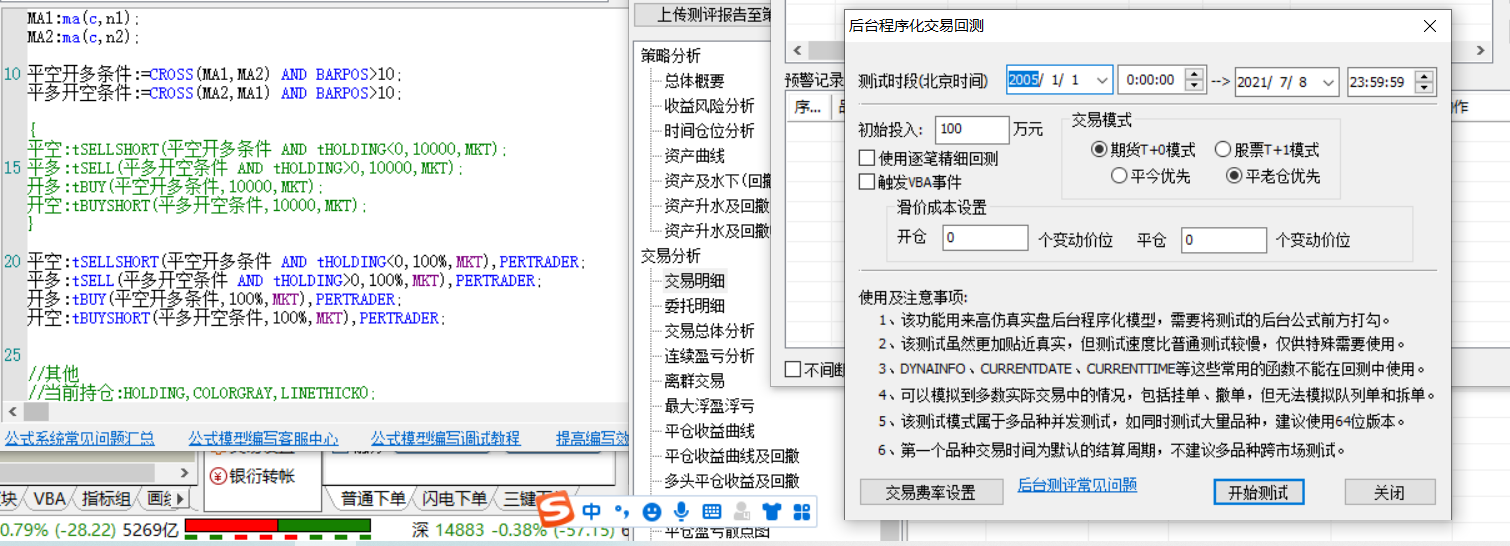Click the 上传测评报告 button

pyautogui.click(x=704, y=14)
